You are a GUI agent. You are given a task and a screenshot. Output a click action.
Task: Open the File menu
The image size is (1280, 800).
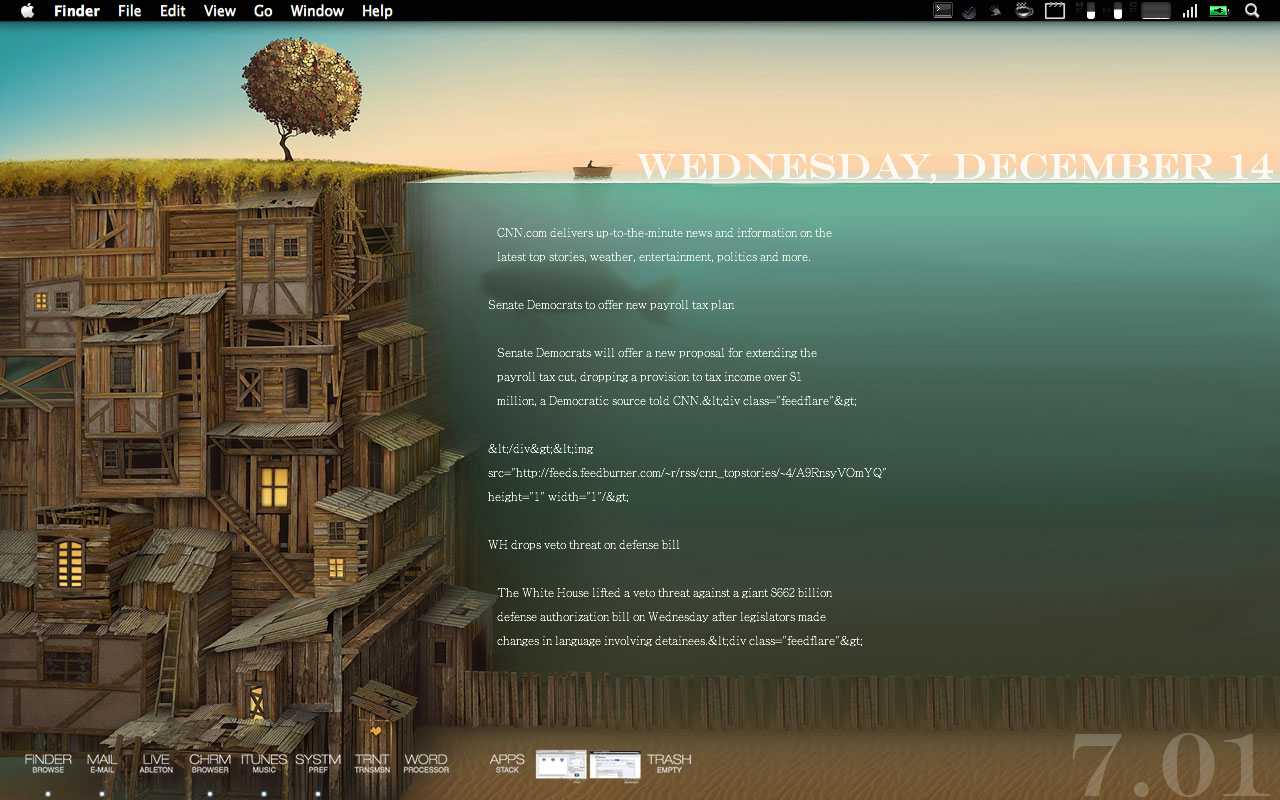point(129,11)
